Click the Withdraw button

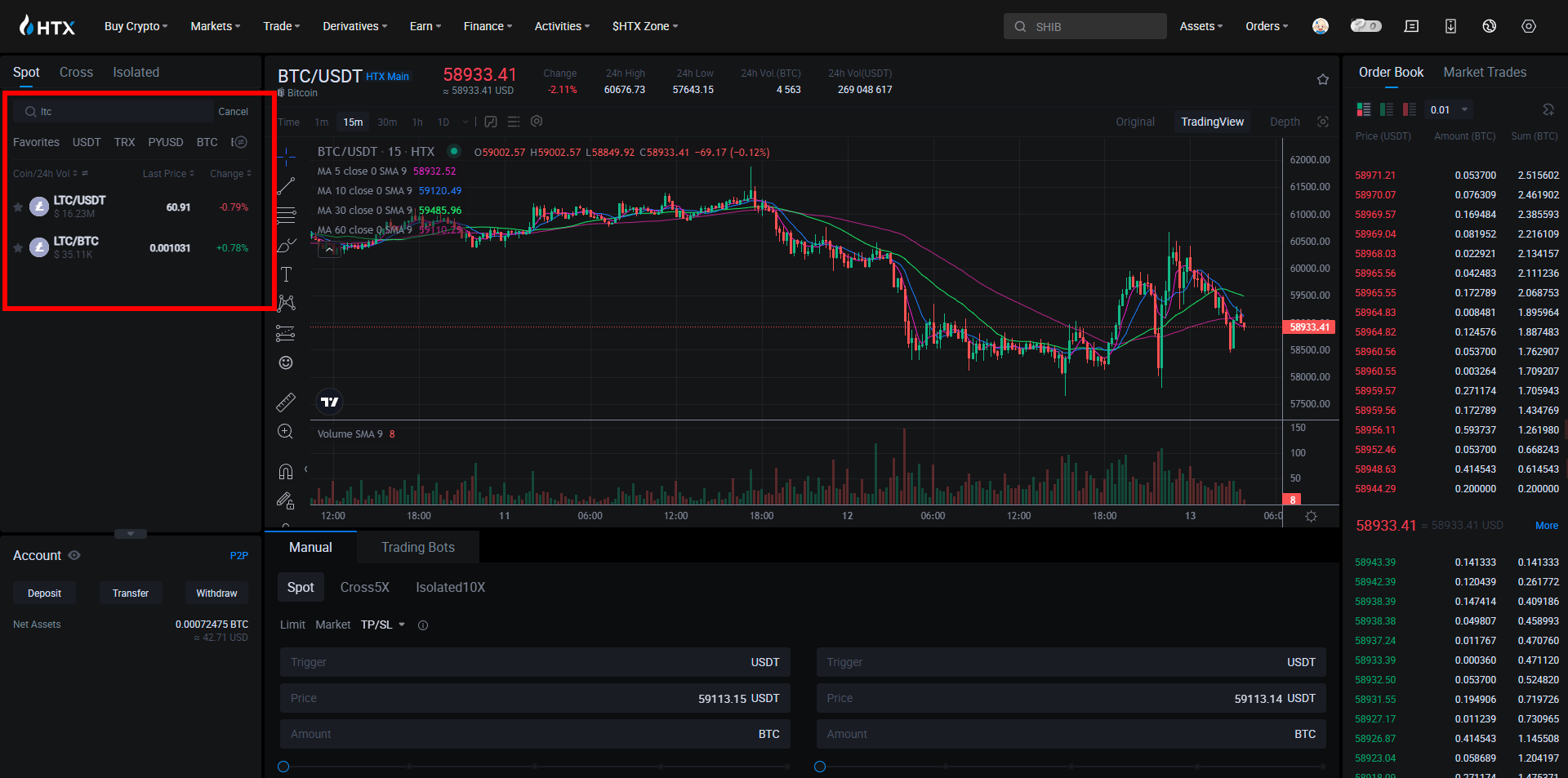point(216,593)
